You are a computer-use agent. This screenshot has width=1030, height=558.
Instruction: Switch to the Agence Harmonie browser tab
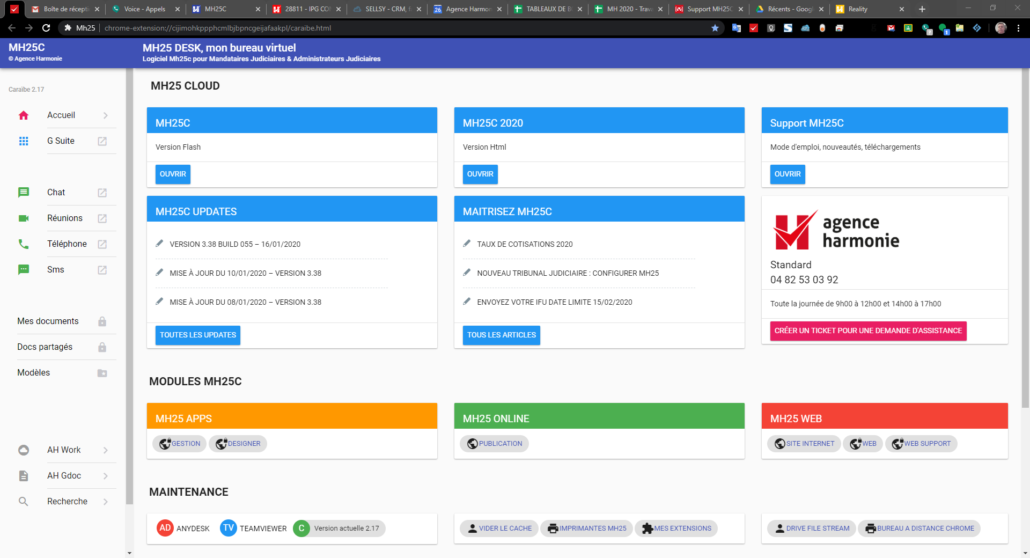pyautogui.click(x=465, y=9)
